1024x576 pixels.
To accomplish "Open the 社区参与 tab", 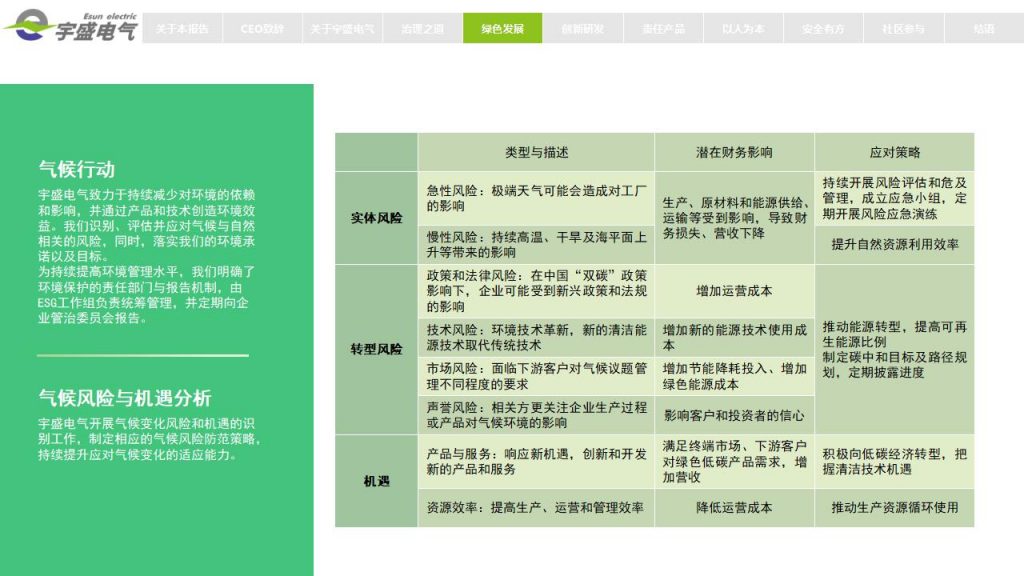I will point(903,28).
